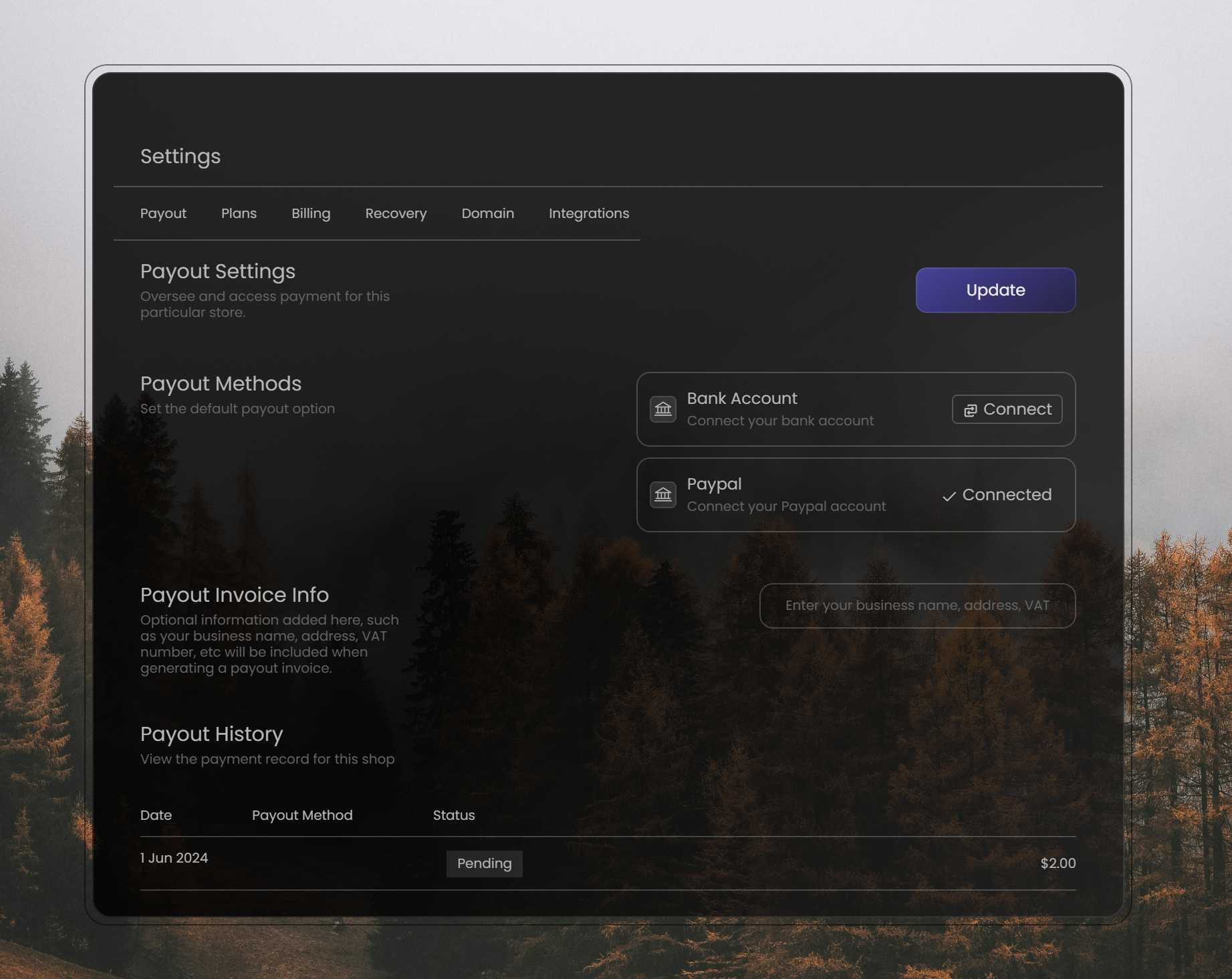The image size is (1232, 979).
Task: Click the Payout Methods heading
Action: tap(221, 384)
